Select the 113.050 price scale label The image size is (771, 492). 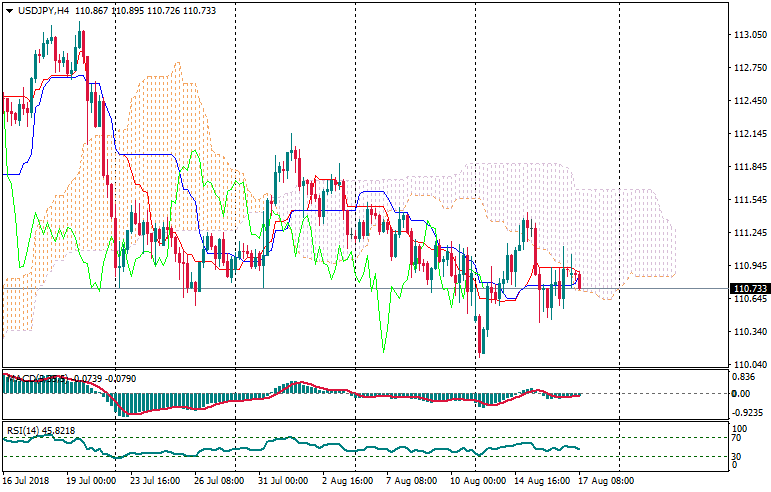pos(749,35)
